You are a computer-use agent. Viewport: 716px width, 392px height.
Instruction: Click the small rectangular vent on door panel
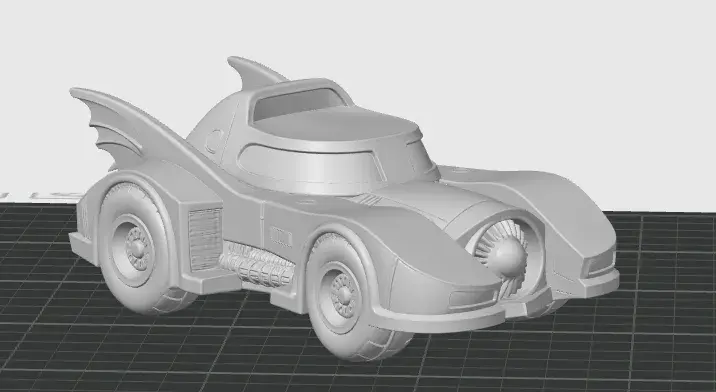(x=281, y=237)
